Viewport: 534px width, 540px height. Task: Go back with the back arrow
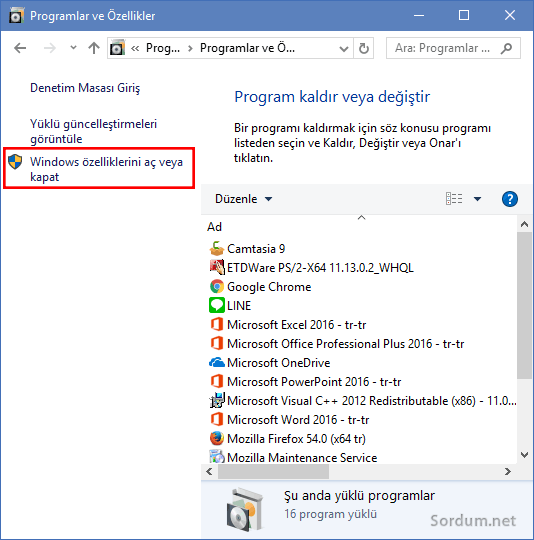click(20, 48)
